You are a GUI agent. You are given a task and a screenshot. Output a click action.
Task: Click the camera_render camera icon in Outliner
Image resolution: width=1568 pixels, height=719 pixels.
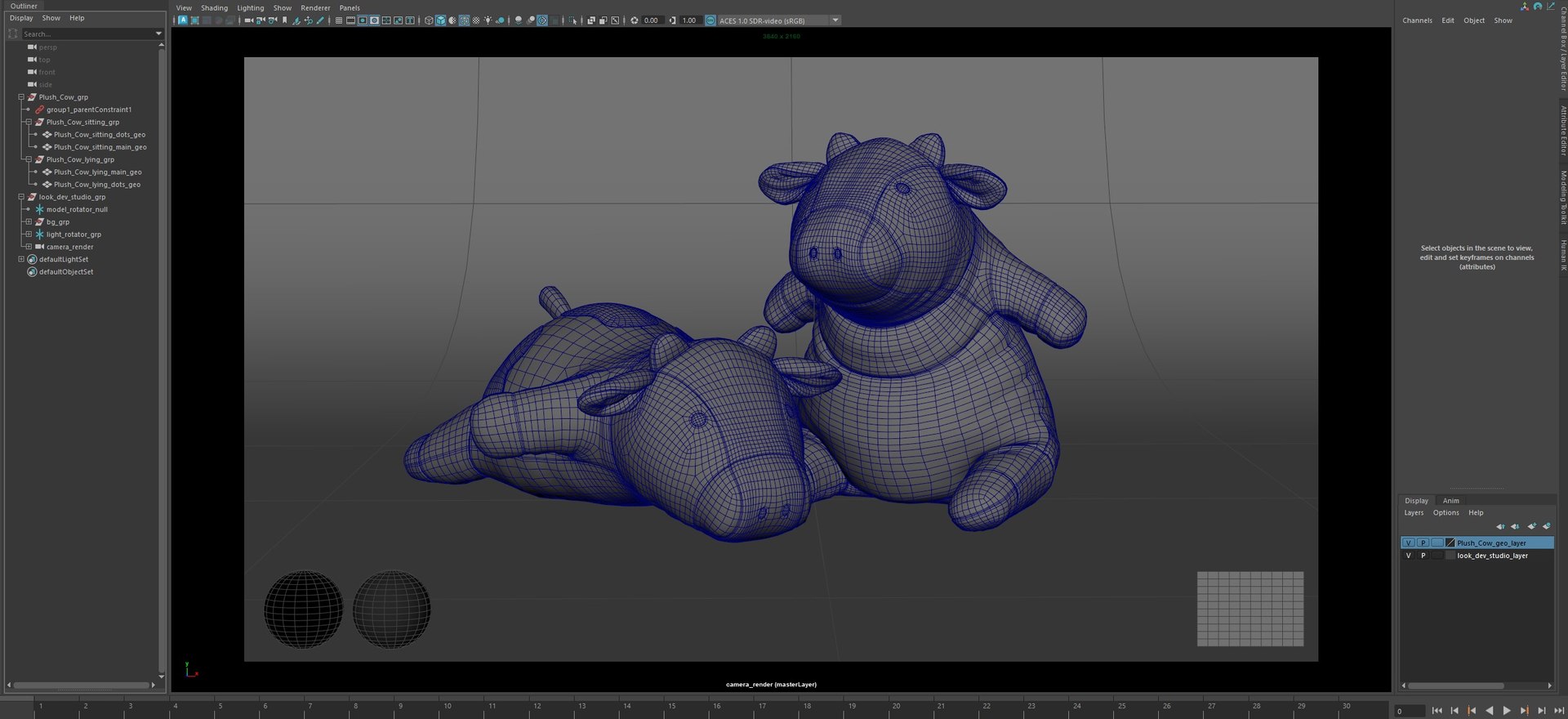pos(39,247)
